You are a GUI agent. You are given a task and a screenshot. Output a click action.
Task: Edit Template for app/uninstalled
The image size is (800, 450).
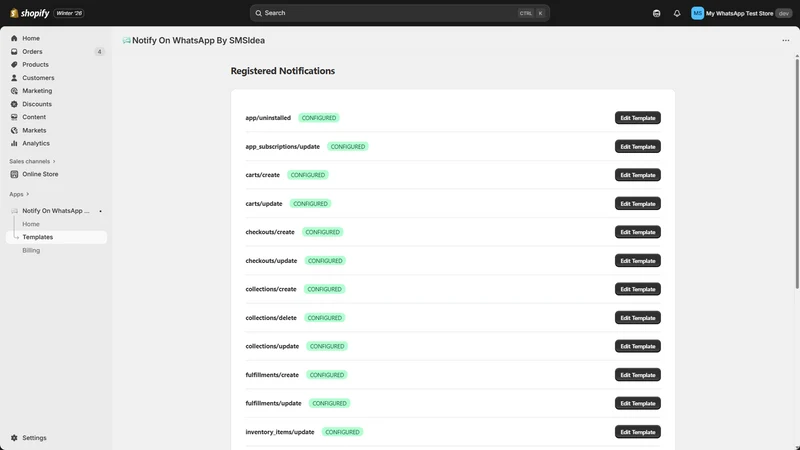click(637, 118)
